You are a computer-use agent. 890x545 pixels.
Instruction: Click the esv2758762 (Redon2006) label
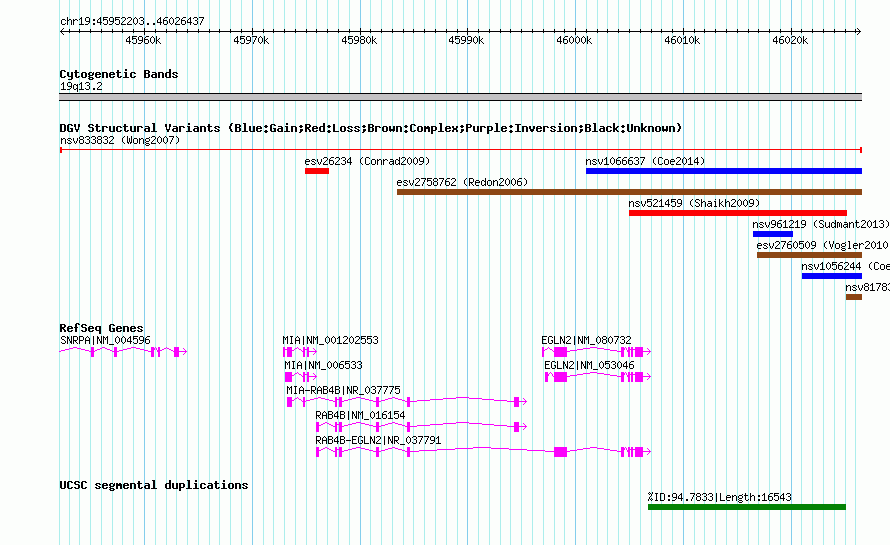click(x=462, y=182)
